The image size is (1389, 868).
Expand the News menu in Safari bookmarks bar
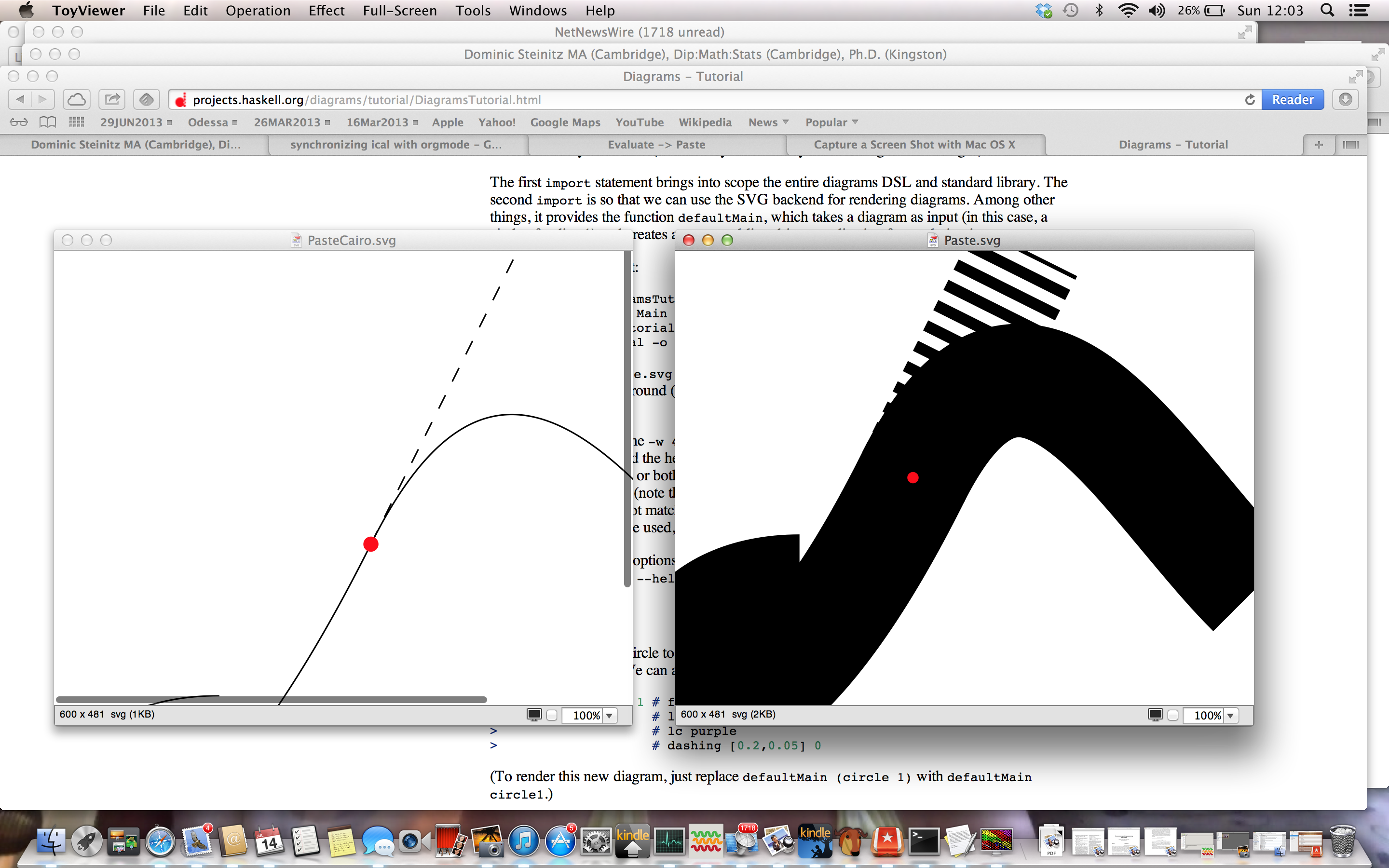pos(769,122)
